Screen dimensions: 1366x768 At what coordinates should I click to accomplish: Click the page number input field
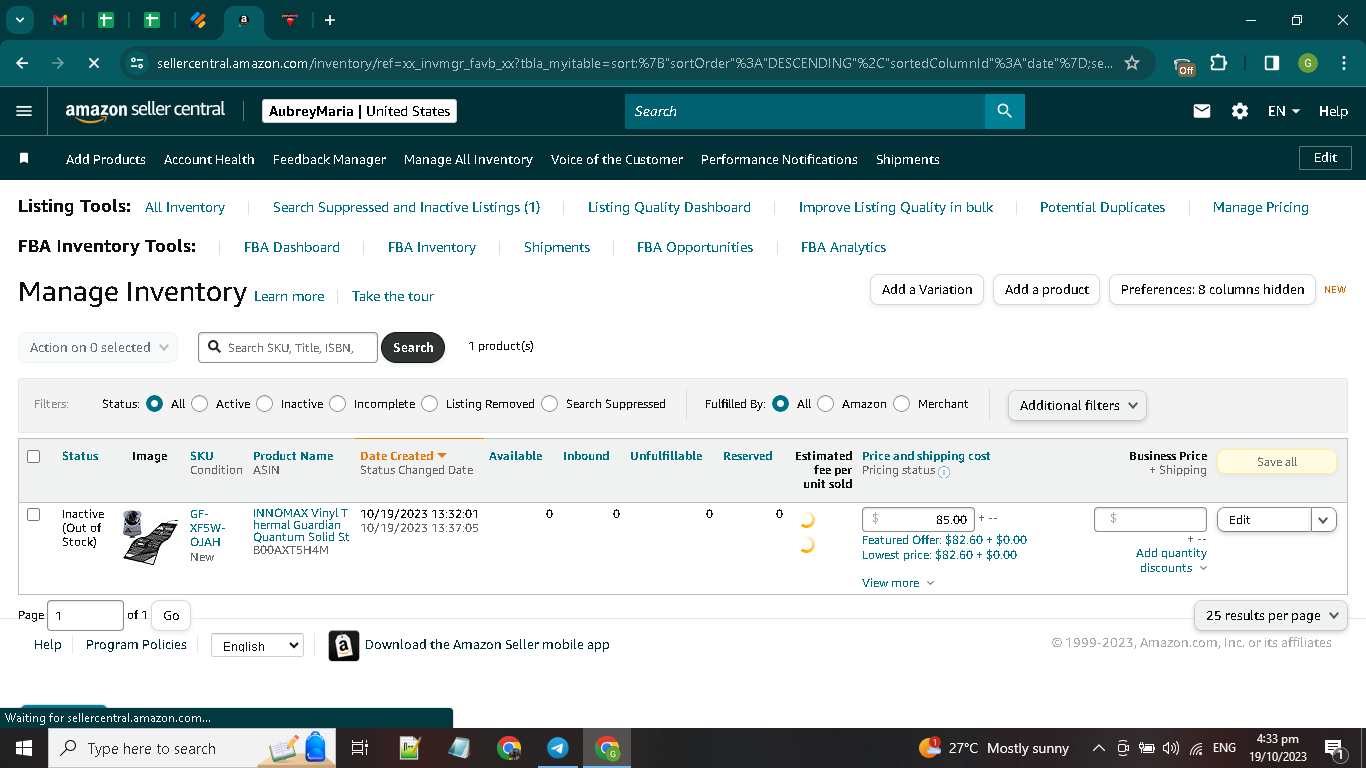pos(85,616)
